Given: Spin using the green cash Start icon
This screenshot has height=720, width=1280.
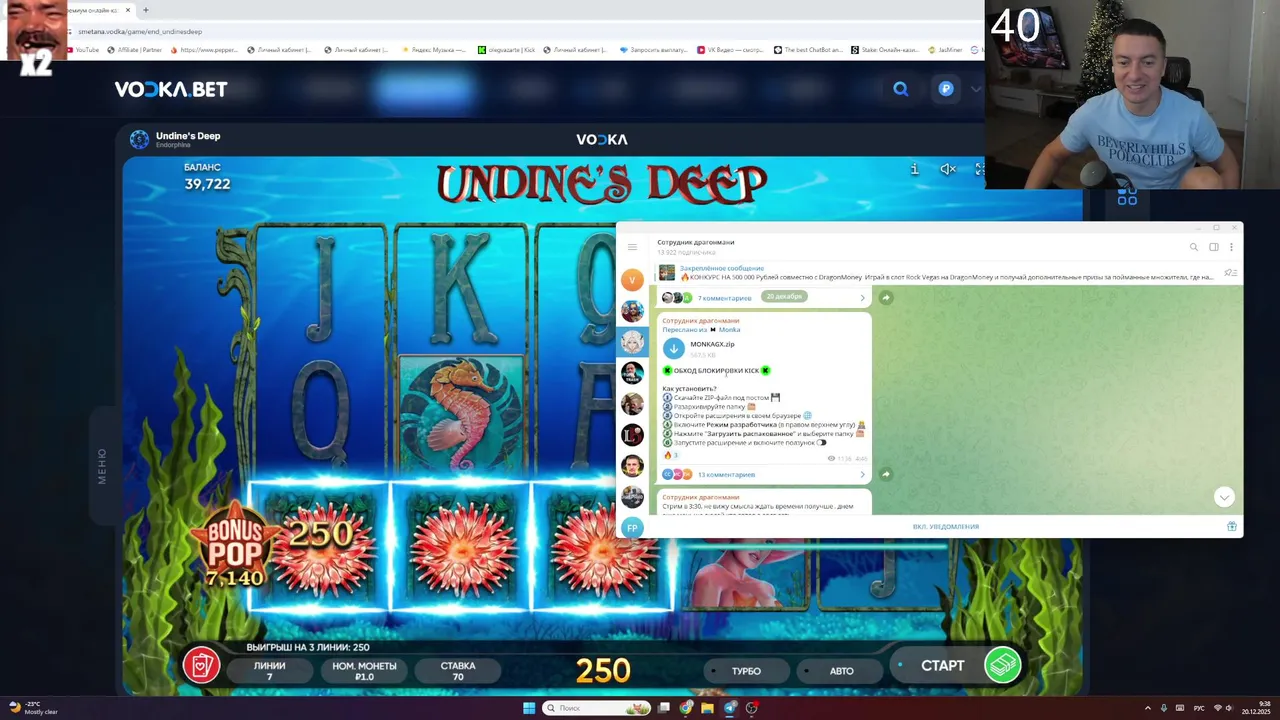Looking at the screenshot, I should coord(1002,665).
